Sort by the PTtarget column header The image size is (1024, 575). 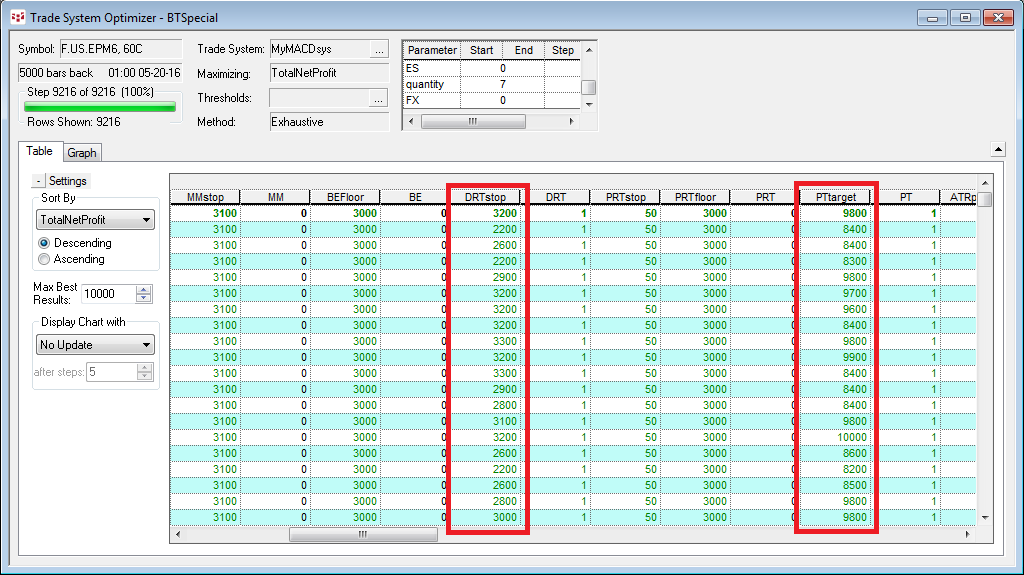[836, 197]
